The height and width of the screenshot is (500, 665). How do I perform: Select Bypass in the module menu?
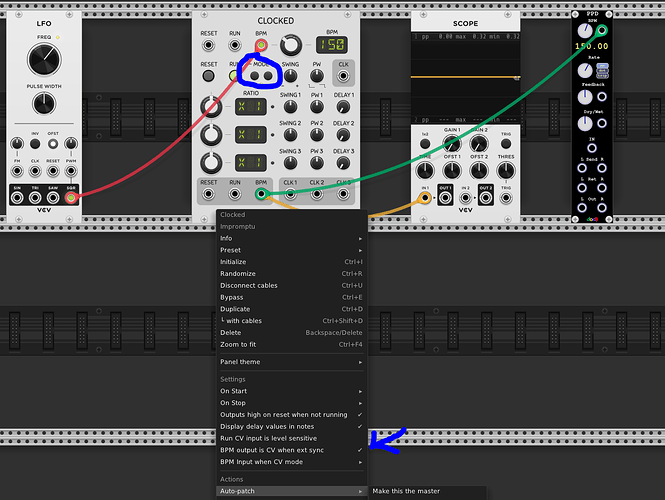291,298
